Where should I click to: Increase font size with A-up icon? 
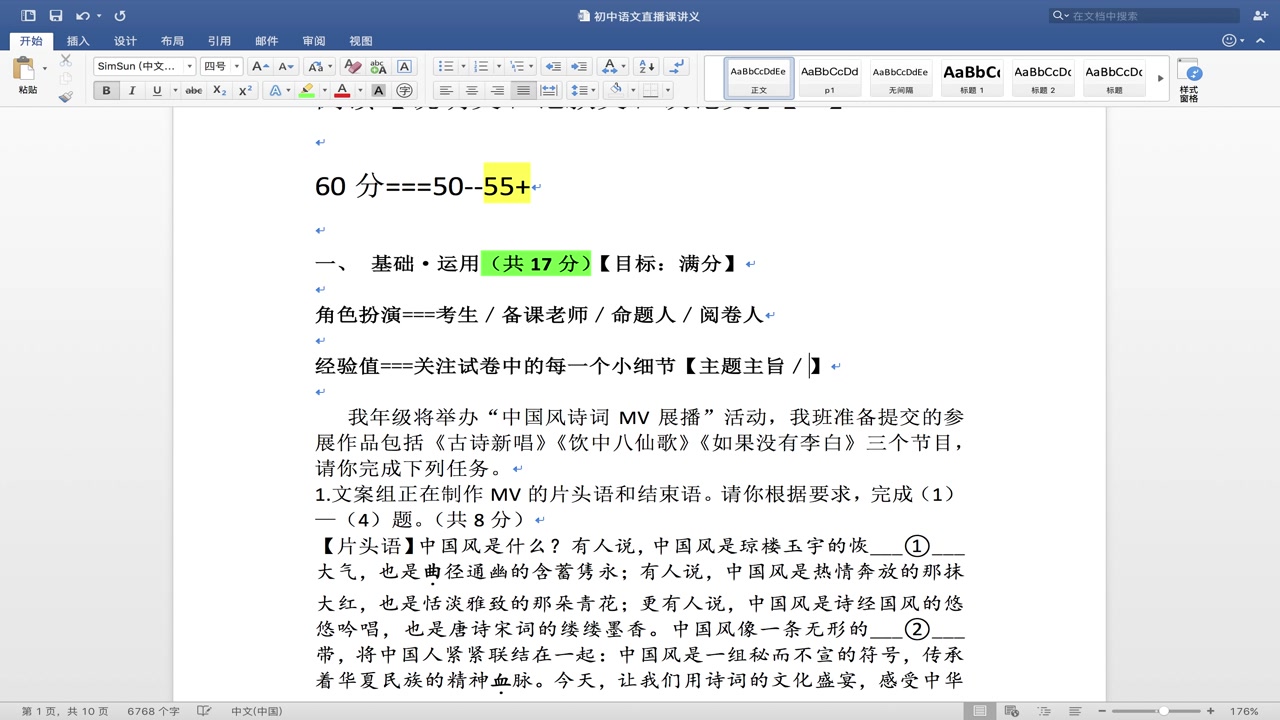260,66
